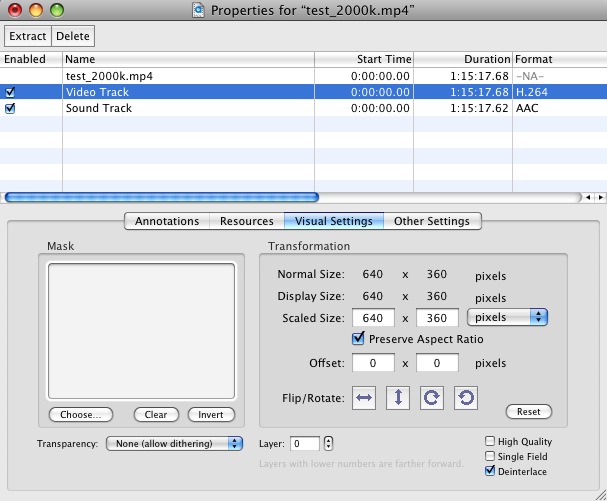The image size is (607, 501).
Task: Disable the Video Track enabled checkbox
Action: (10, 92)
